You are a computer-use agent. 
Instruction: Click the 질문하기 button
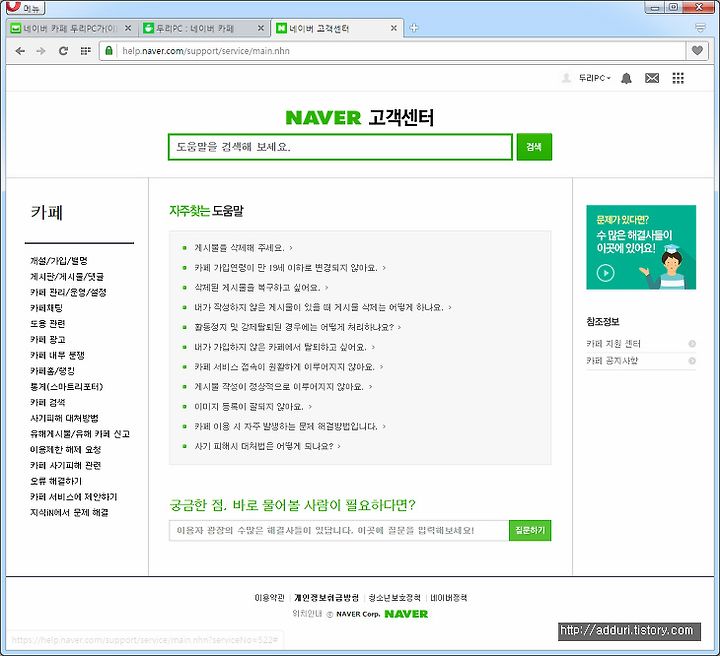[x=530, y=531]
